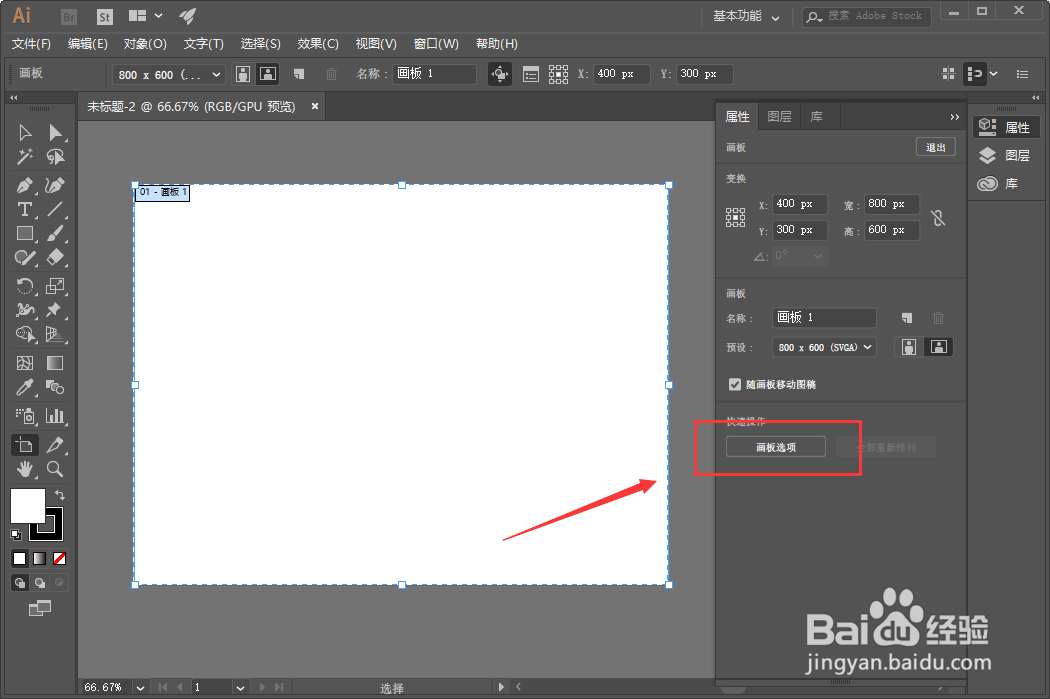Select the Paintbrush tool
Screen dimensions: 1050x699
[x=55, y=233]
